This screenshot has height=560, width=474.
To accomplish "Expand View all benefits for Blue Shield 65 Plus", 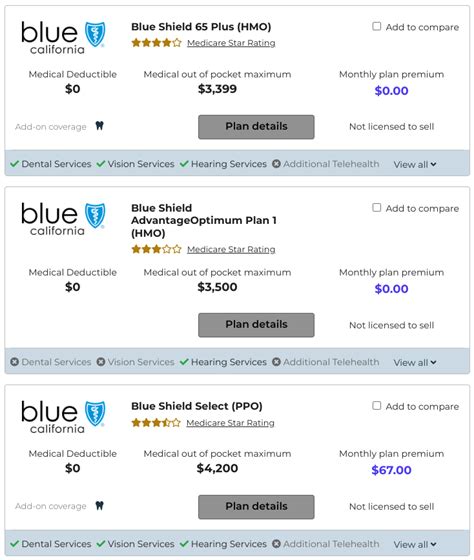I will click(x=415, y=164).
